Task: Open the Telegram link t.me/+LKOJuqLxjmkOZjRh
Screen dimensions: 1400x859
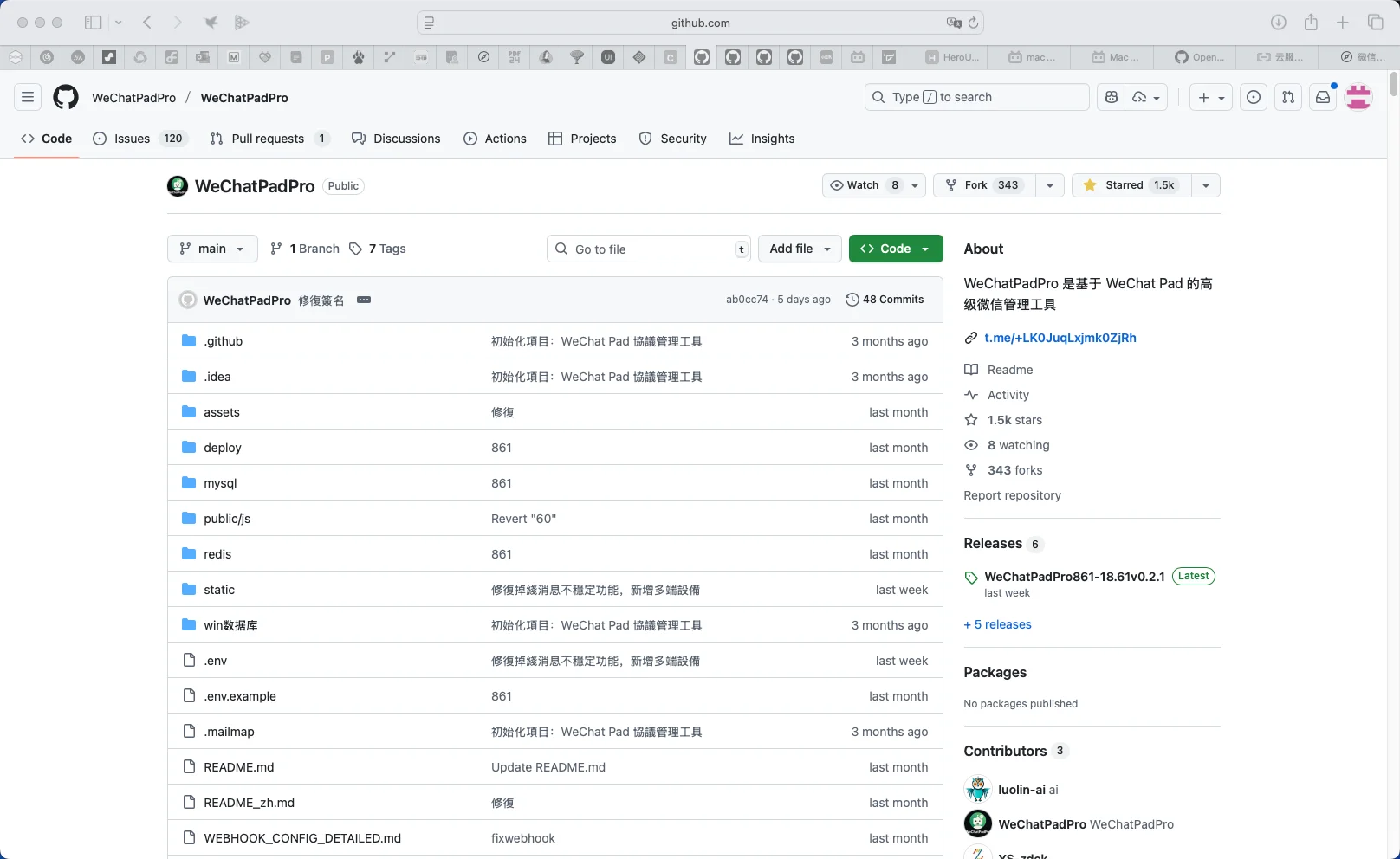Action: [1060, 338]
